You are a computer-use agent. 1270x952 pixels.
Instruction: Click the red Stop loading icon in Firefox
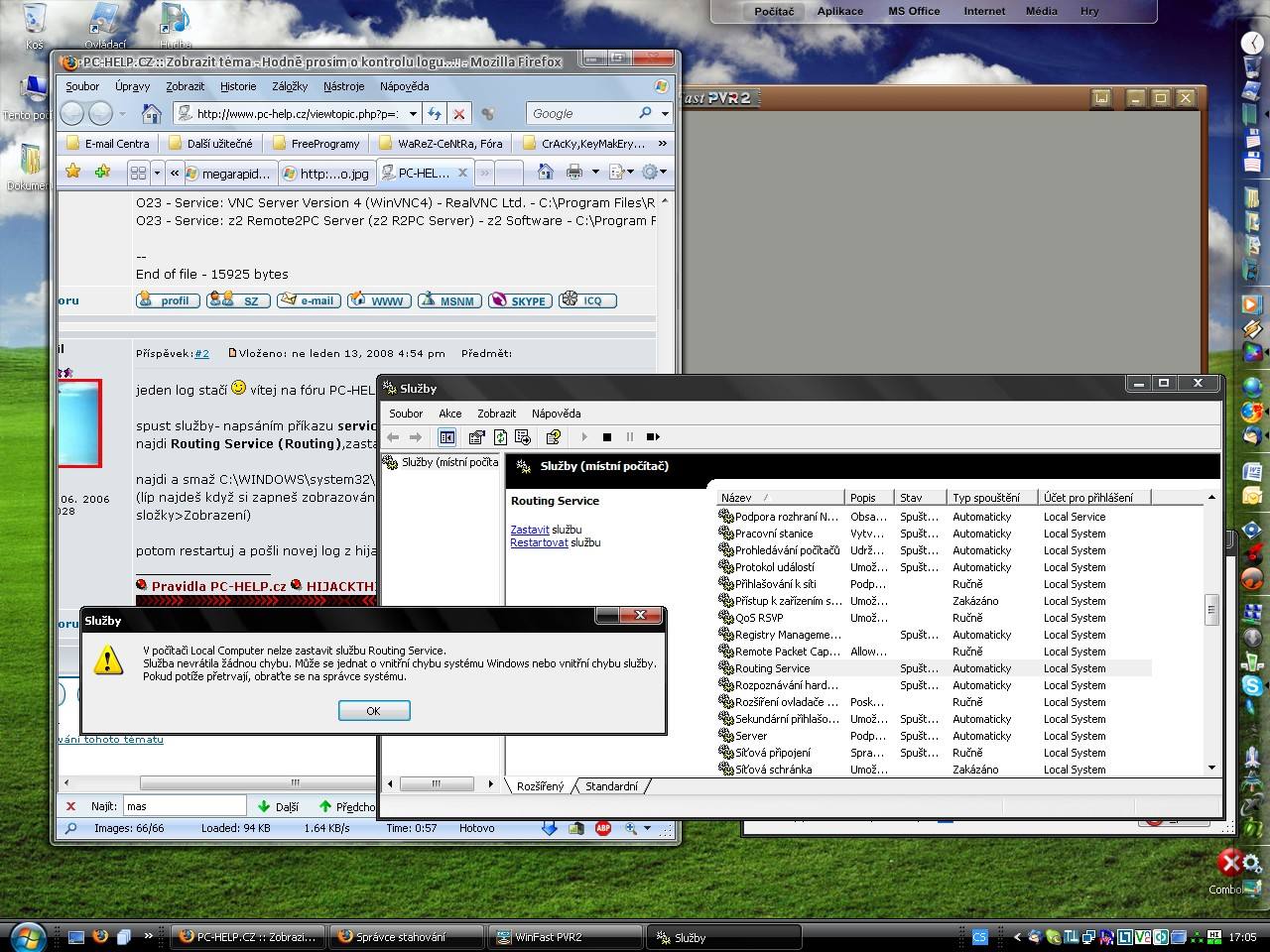[458, 114]
